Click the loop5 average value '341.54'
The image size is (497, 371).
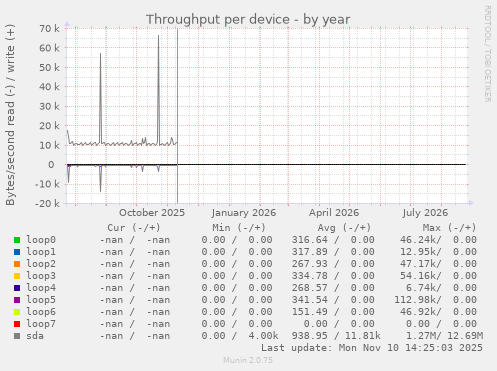point(310,300)
